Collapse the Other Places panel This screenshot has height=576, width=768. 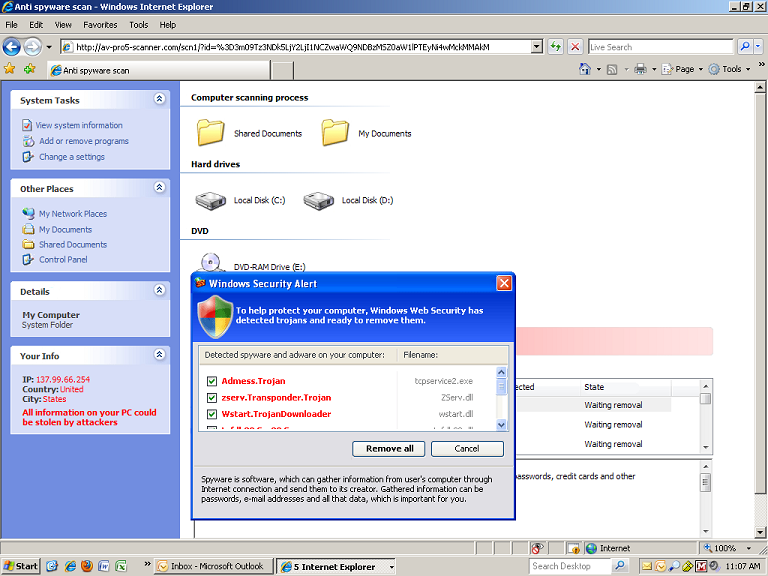pyautogui.click(x=159, y=188)
